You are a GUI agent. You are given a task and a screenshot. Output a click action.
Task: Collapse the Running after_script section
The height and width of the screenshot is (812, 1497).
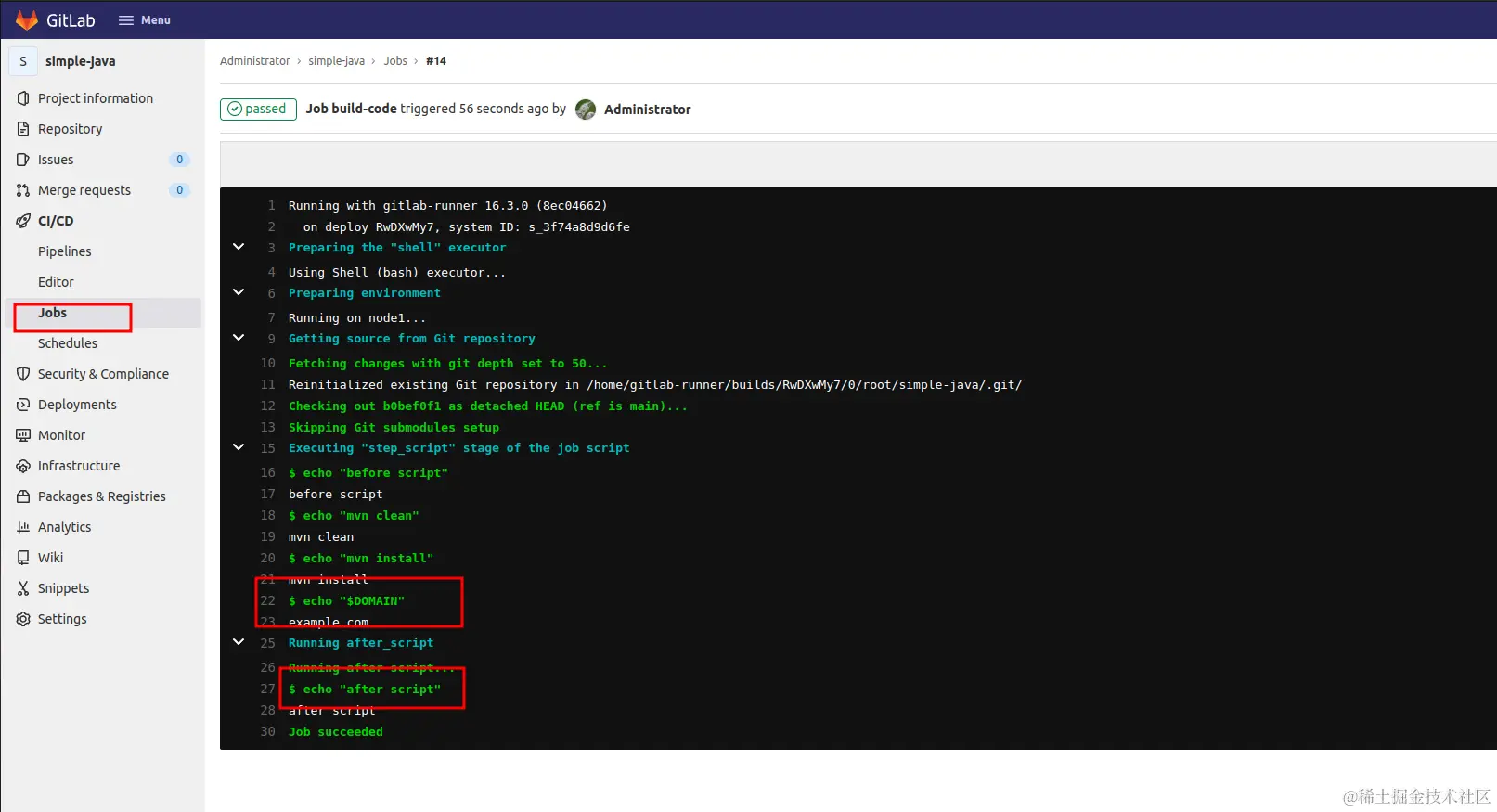click(239, 642)
